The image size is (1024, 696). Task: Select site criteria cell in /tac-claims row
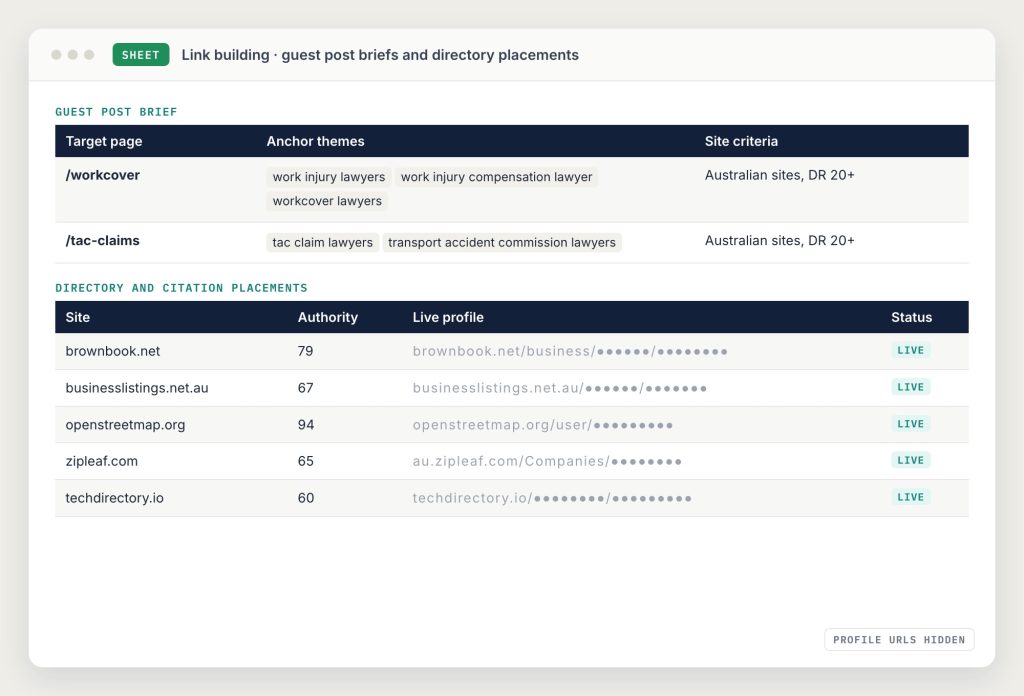click(x=779, y=240)
